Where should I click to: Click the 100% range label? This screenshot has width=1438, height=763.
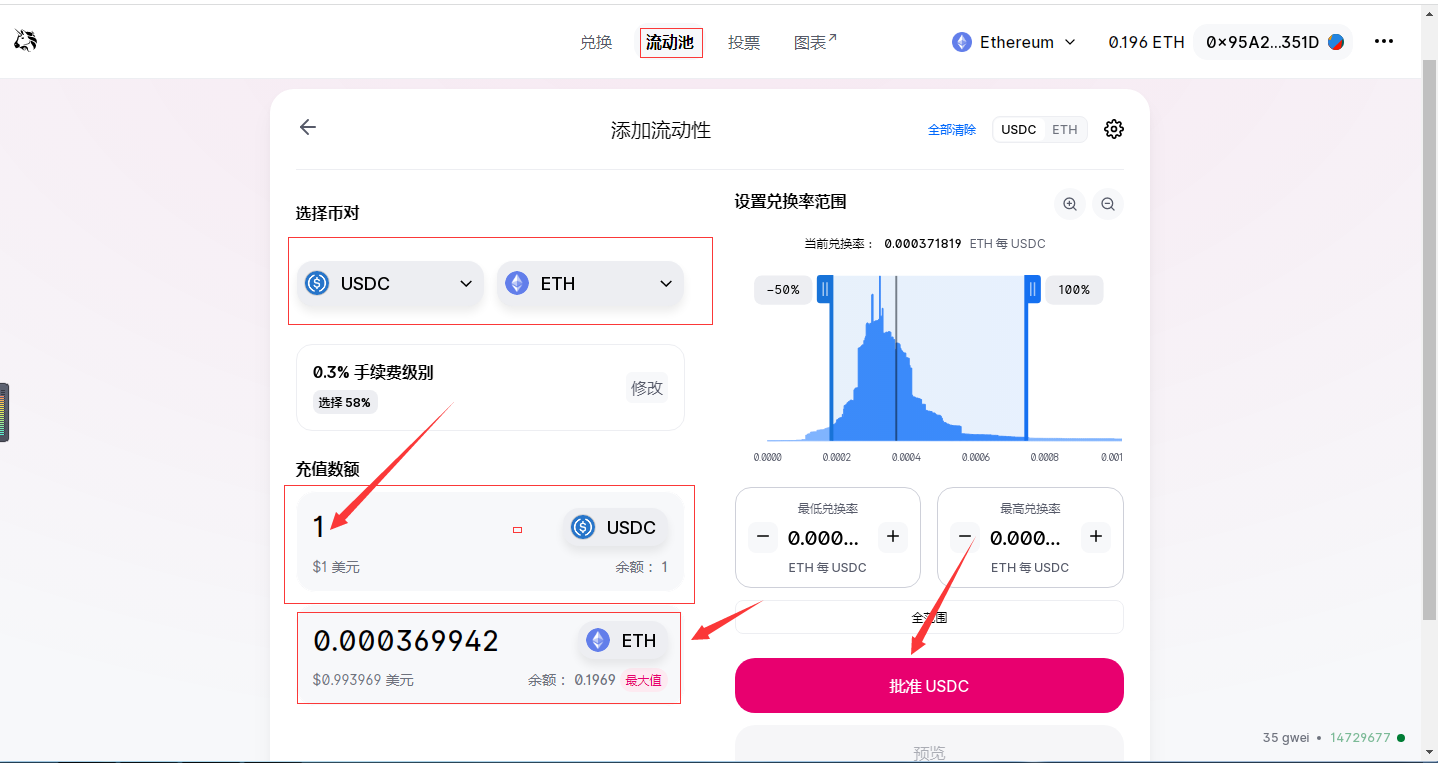coord(1074,290)
